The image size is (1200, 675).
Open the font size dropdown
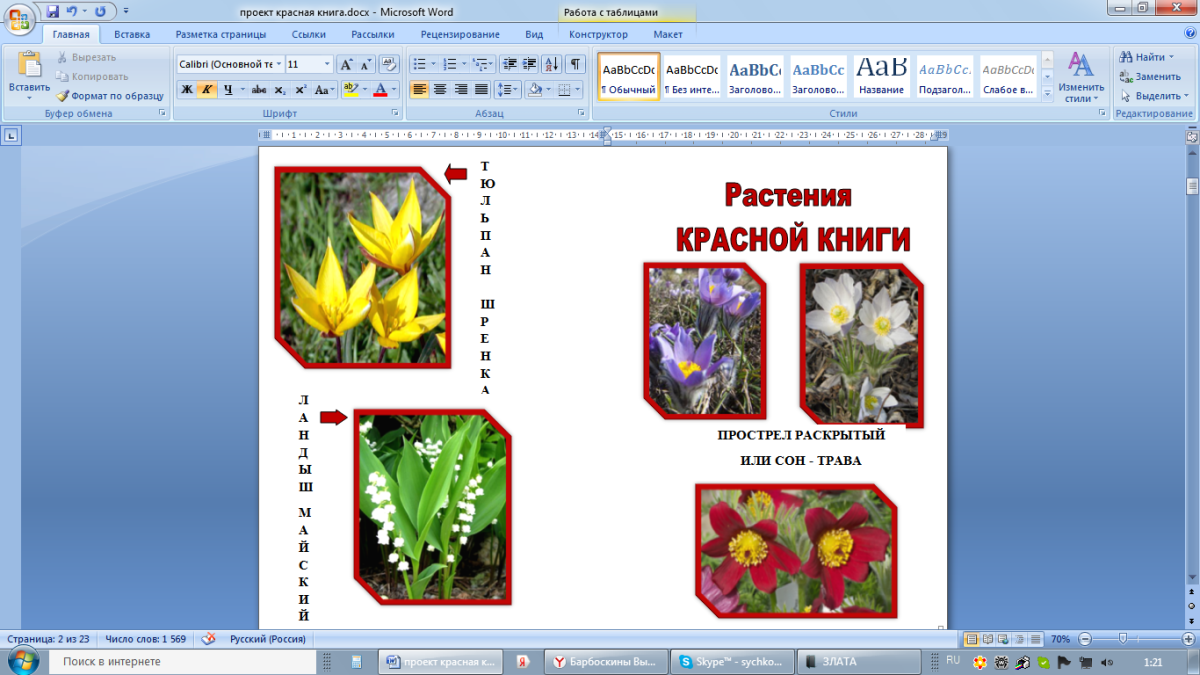[327, 62]
